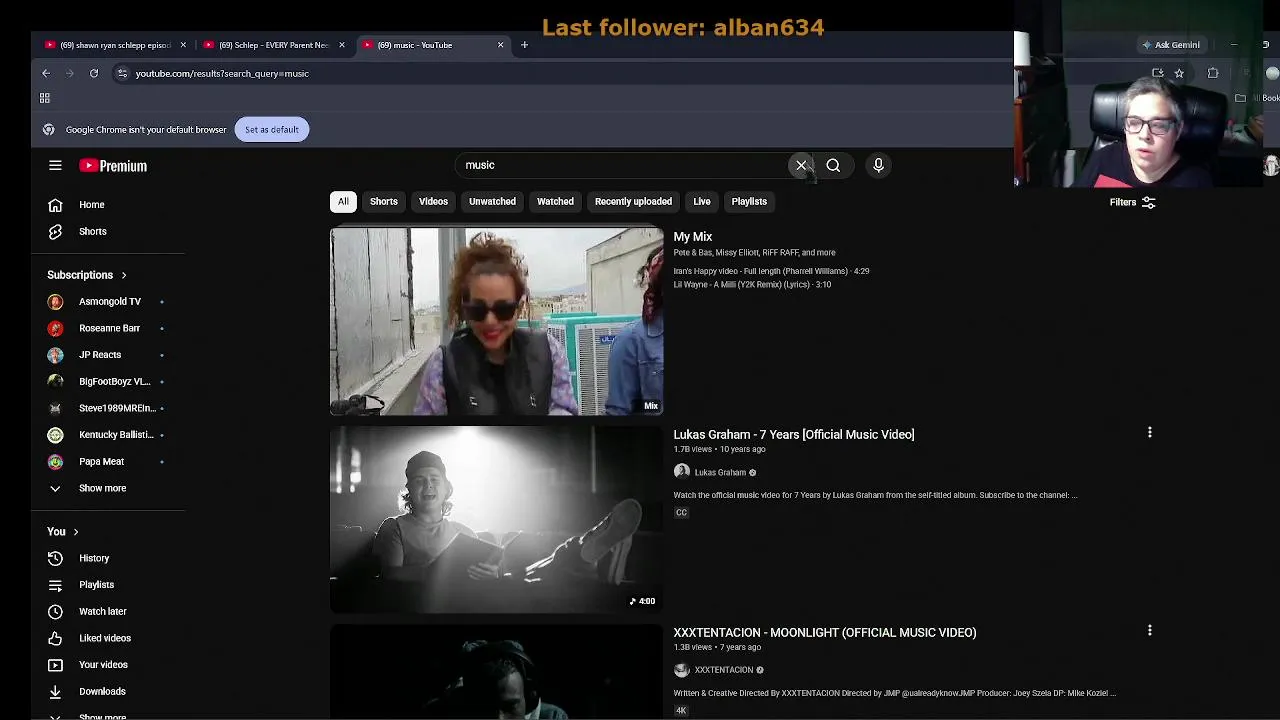Click the magnifying glass search button
This screenshot has height=720, width=1280.
[833, 165]
